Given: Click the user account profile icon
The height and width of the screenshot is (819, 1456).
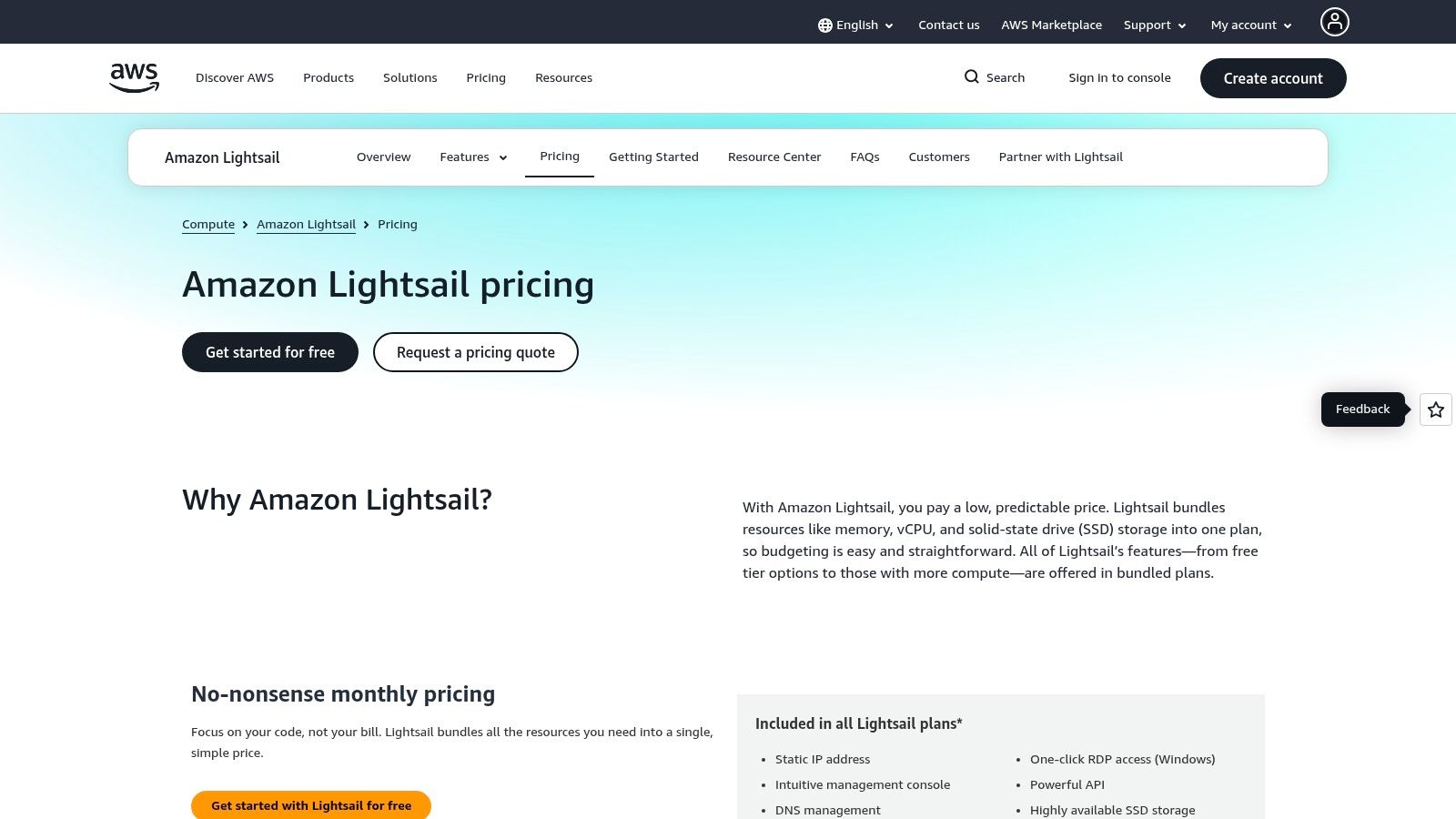Looking at the screenshot, I should (x=1334, y=21).
